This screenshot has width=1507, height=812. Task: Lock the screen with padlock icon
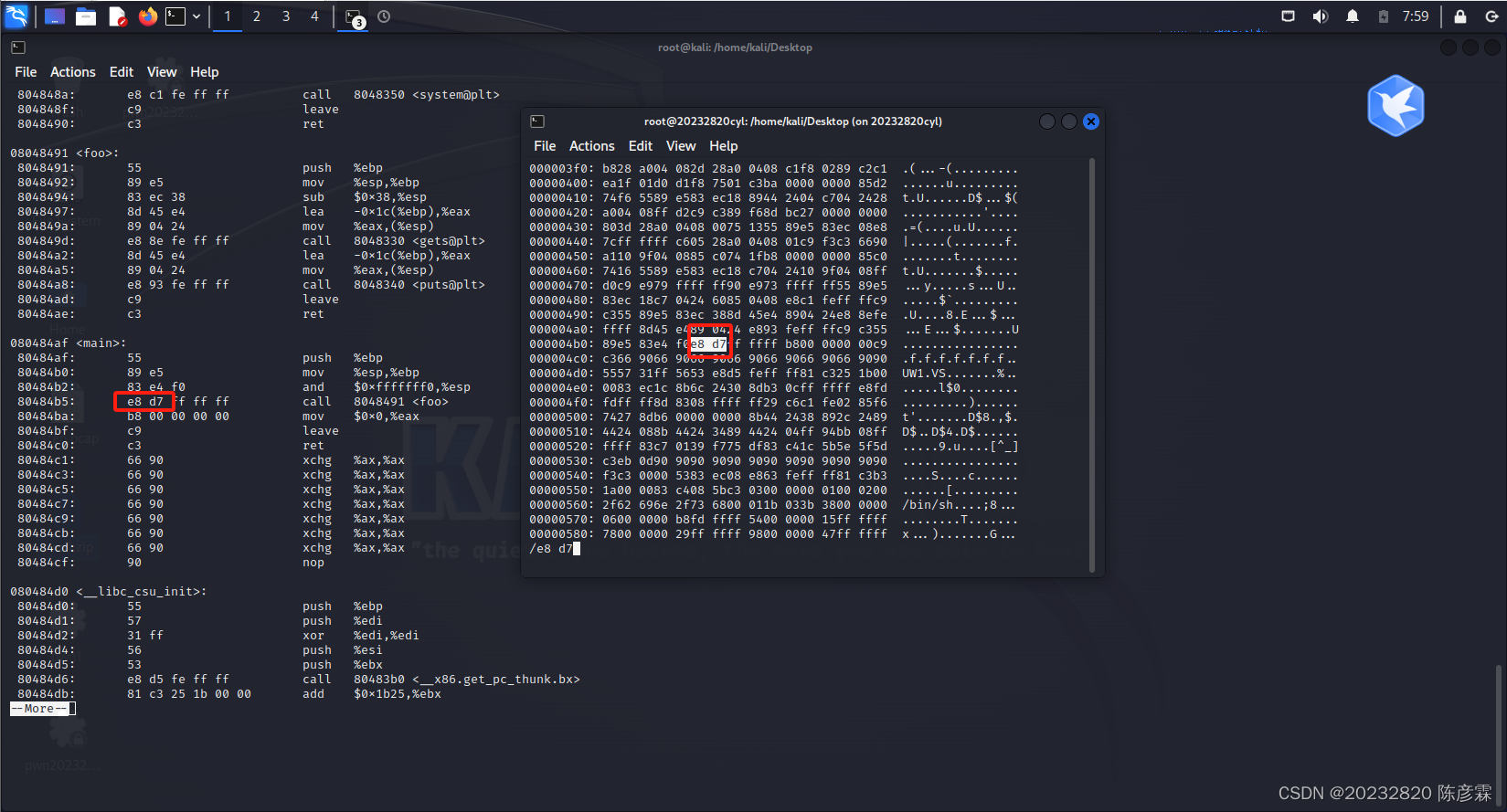pos(1460,16)
